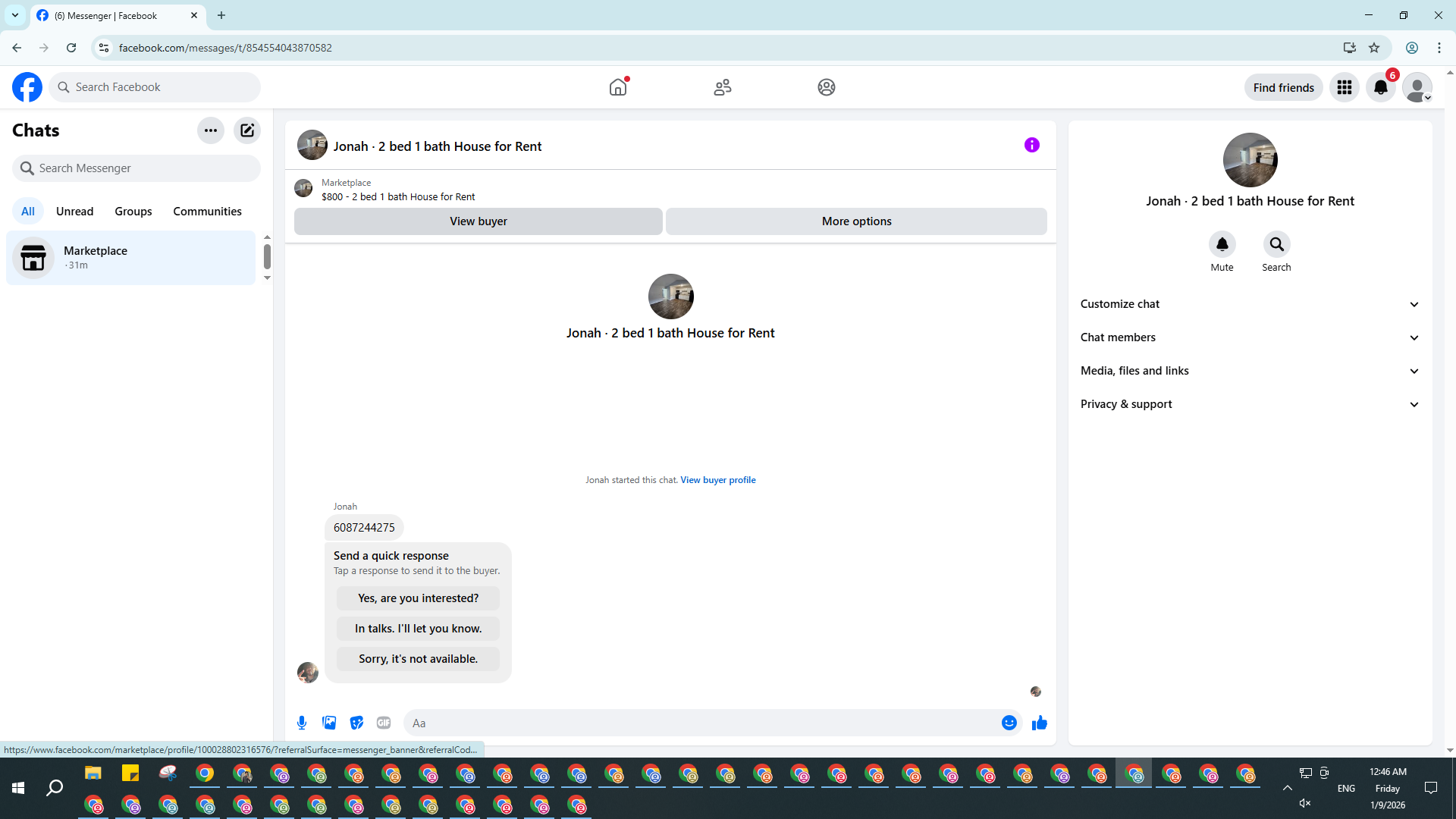Expand Customize chat section
This screenshot has height=819, width=1456.
coord(1250,304)
